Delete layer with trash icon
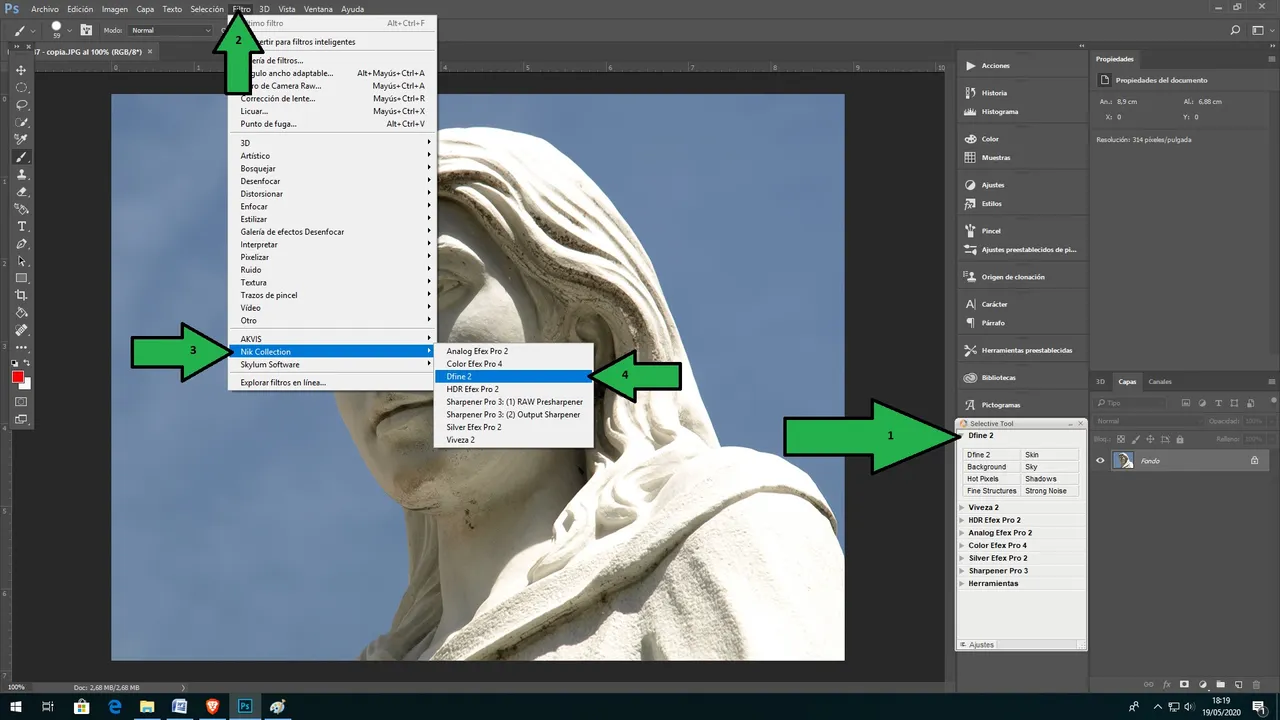1280x720 pixels. coord(1257,685)
